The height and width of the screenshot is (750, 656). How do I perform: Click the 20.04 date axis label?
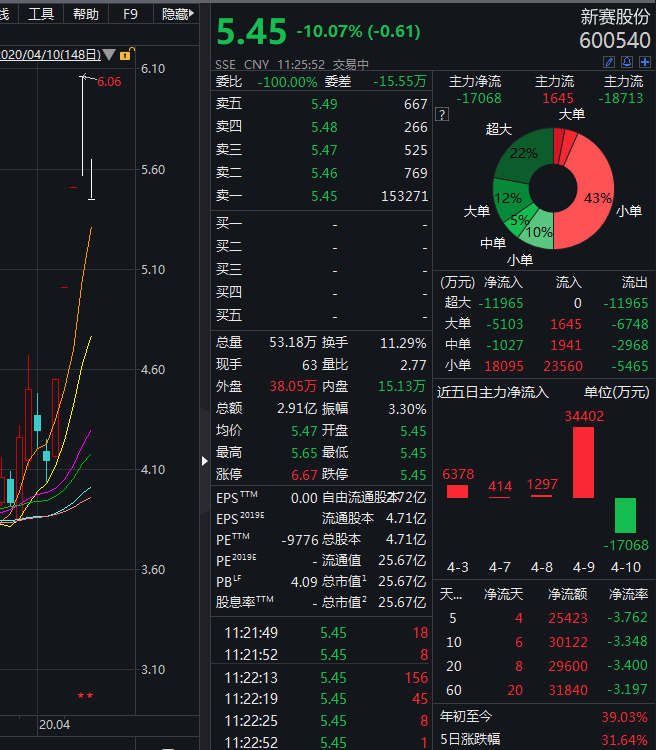[54, 725]
